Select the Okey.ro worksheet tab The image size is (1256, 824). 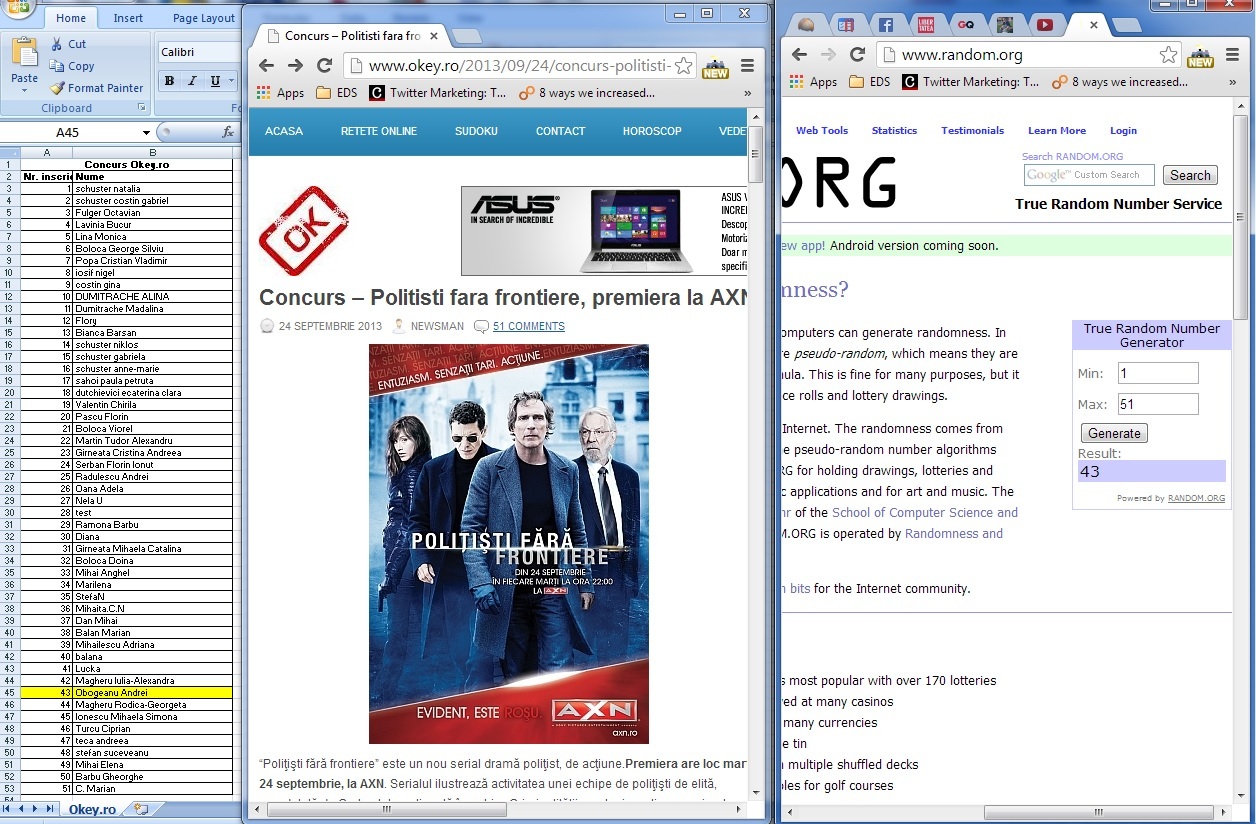tap(92, 809)
